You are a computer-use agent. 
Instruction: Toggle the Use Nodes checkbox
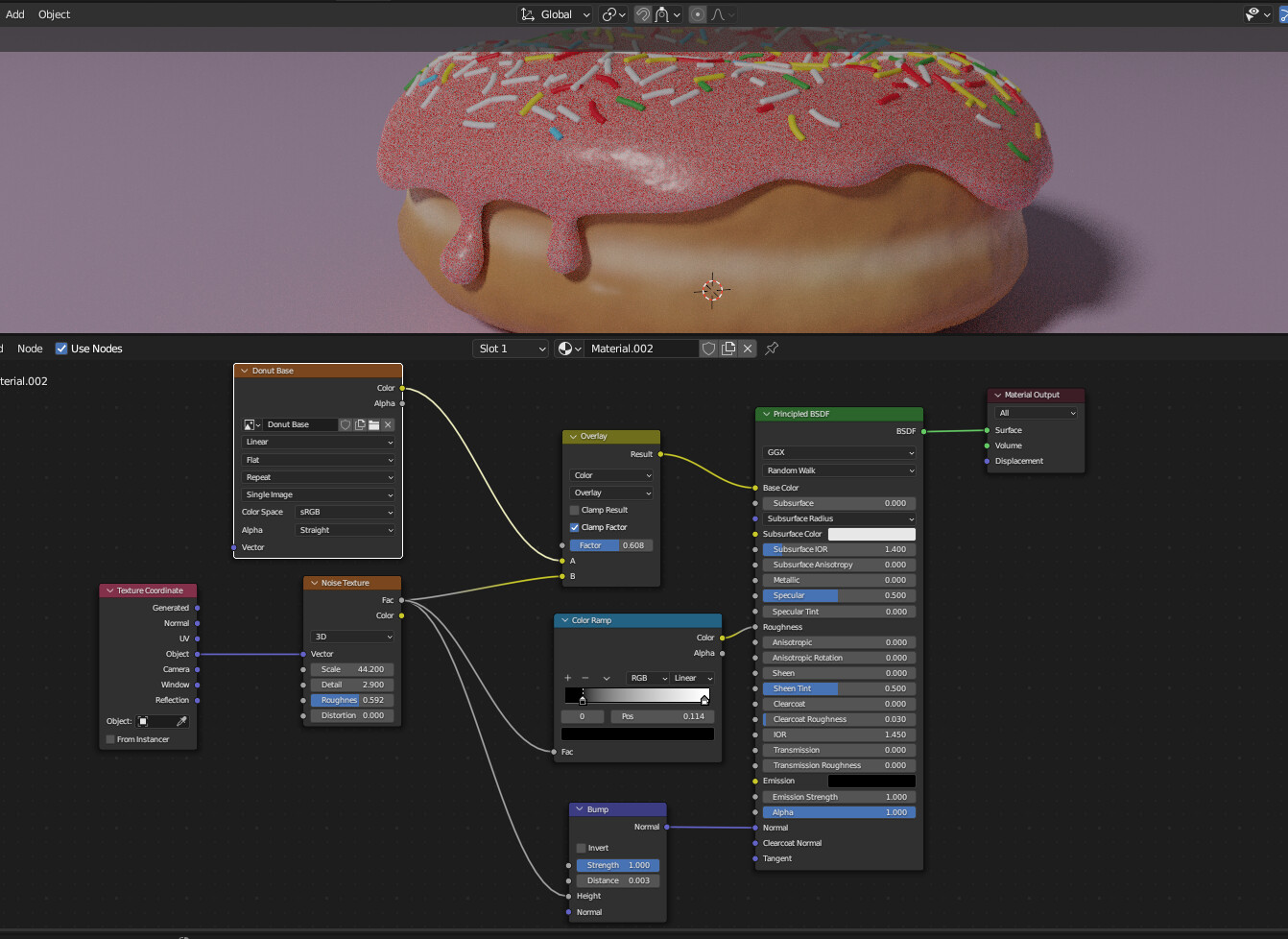pos(61,349)
